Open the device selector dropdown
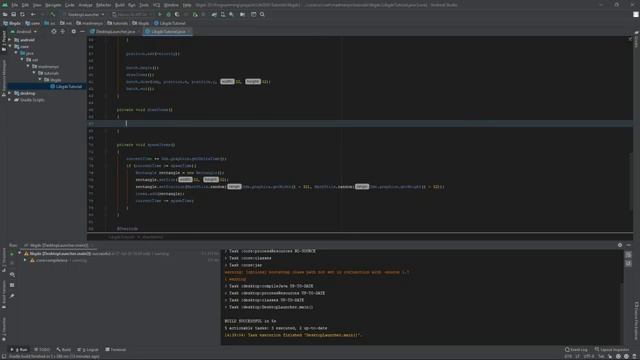The width and height of the screenshot is (640, 360). (131, 14)
